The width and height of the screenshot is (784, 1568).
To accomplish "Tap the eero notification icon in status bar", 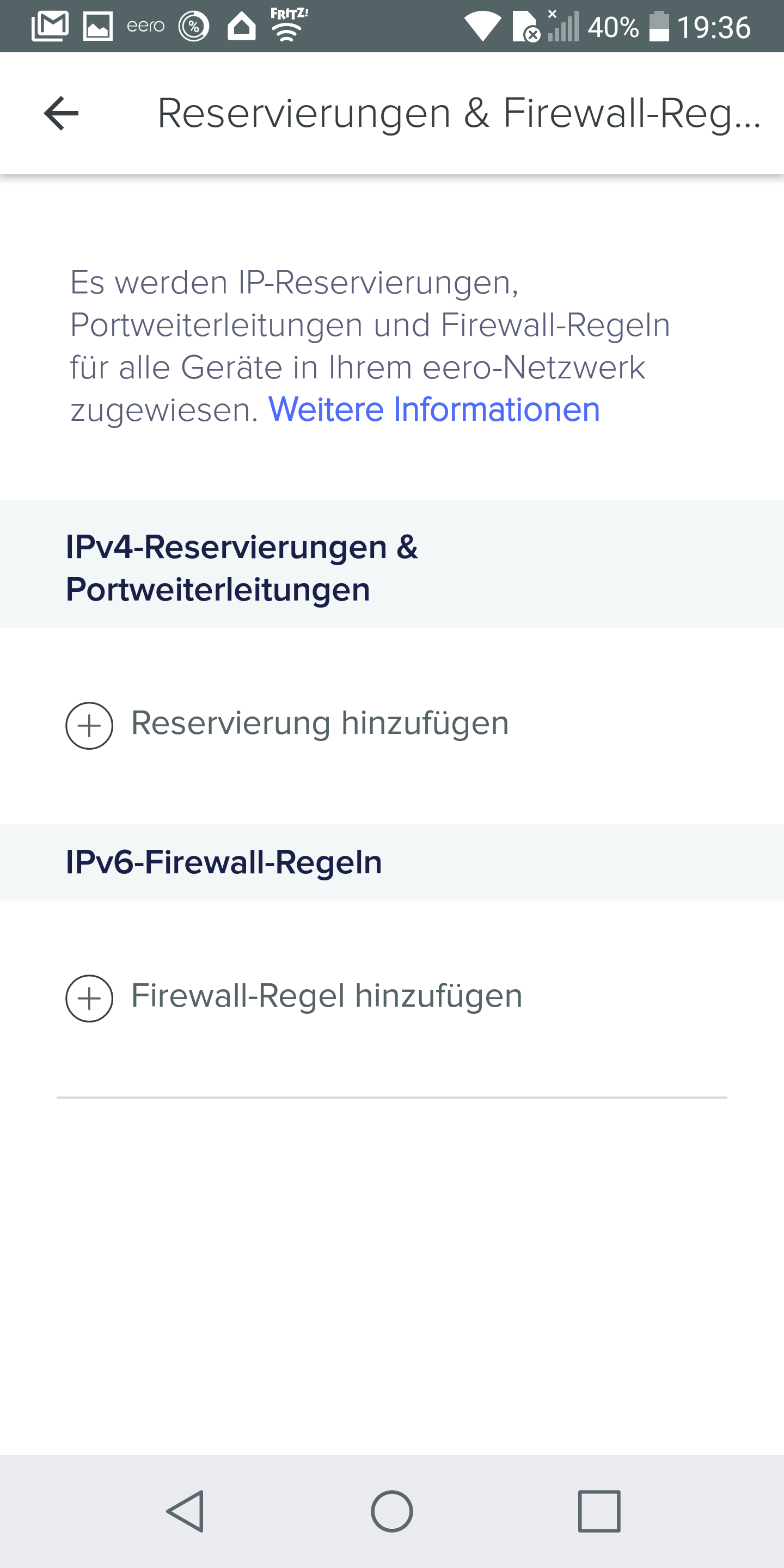I will tap(145, 26).
